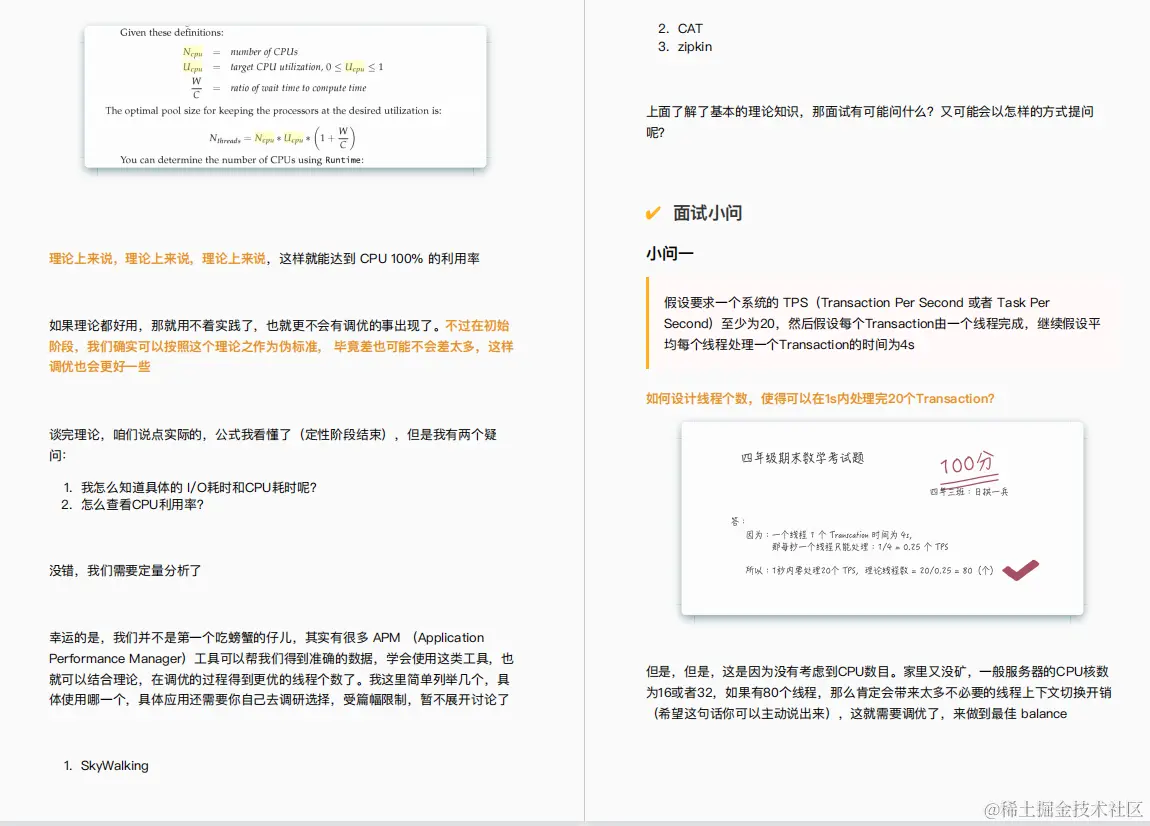Click the 稀土掘金技术社区 watermark logo
This screenshot has height=826, width=1150.
pos(1064,808)
